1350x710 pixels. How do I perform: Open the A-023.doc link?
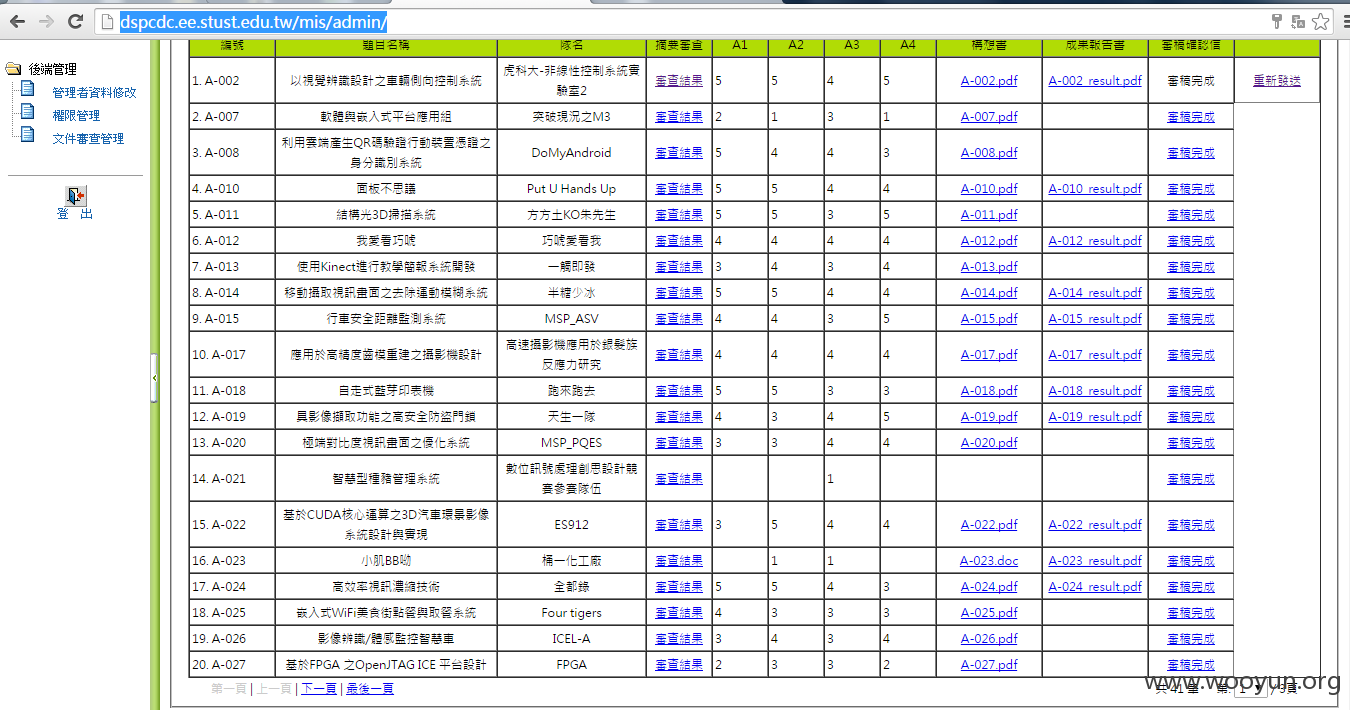989,561
